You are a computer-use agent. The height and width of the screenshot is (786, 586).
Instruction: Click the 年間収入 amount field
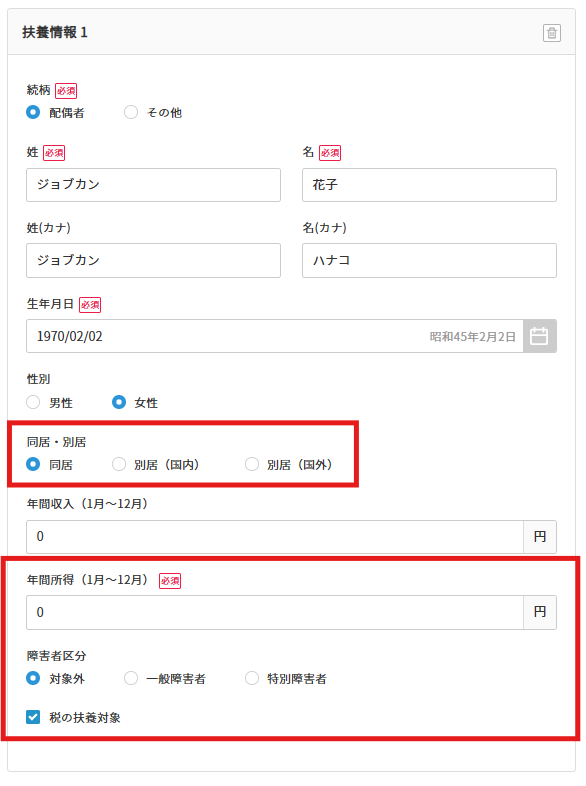pyautogui.click(x=275, y=537)
